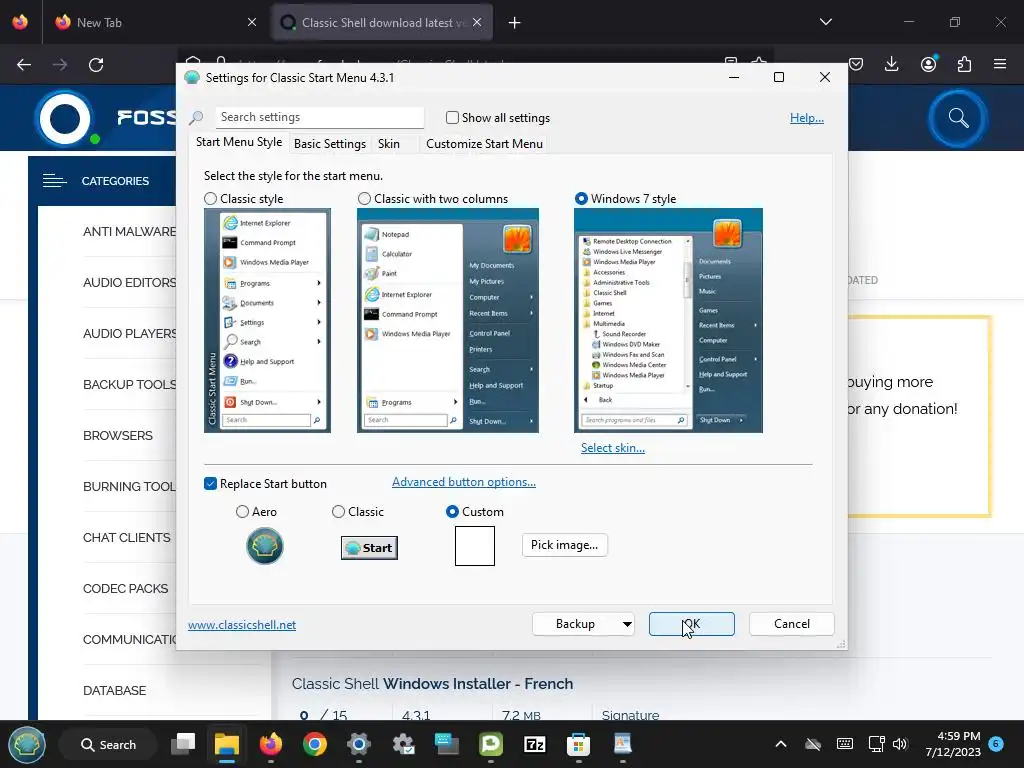Open the Firefox account icon

[x=928, y=64]
